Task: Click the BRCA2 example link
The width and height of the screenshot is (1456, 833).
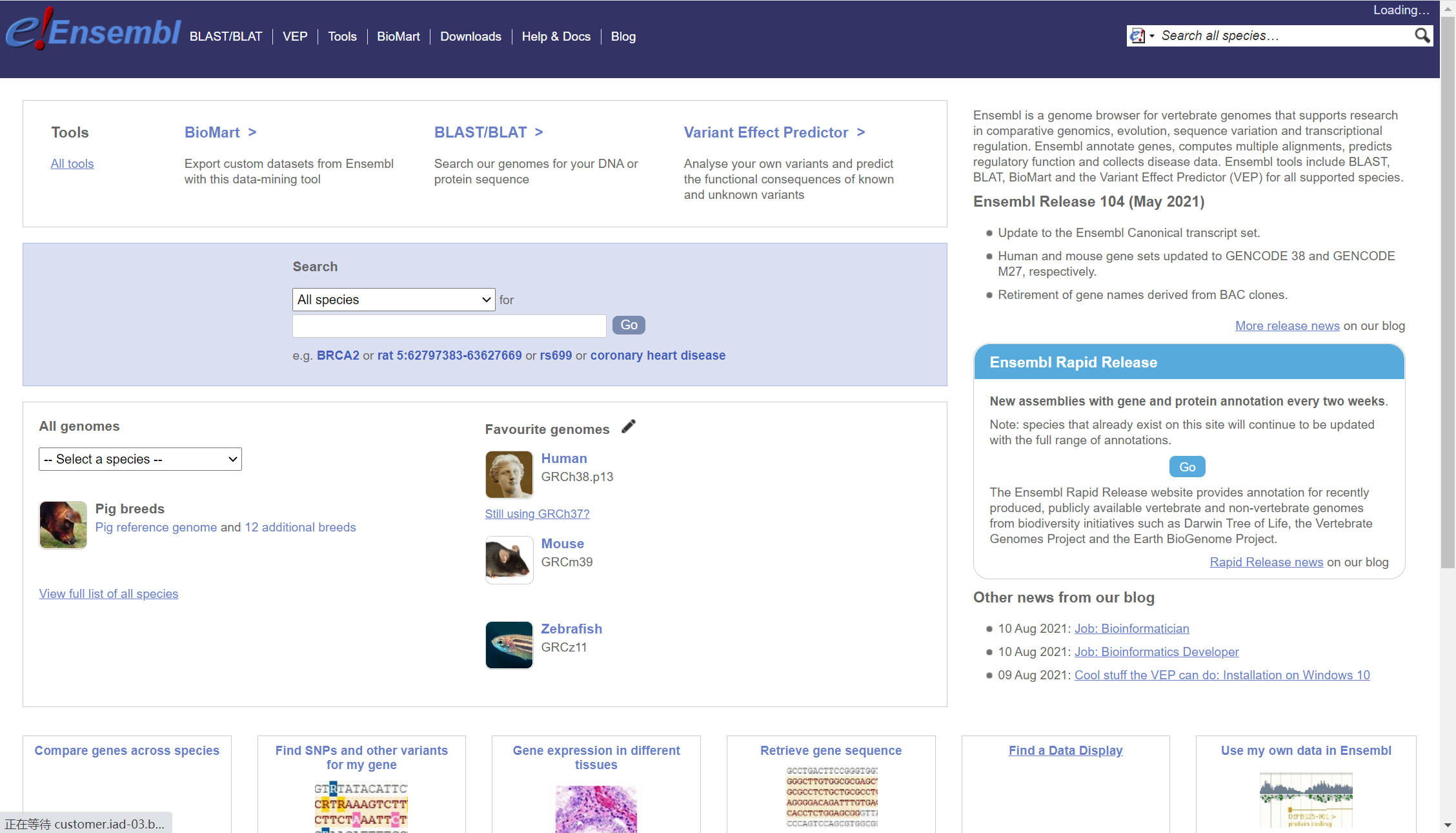Action: pos(338,356)
